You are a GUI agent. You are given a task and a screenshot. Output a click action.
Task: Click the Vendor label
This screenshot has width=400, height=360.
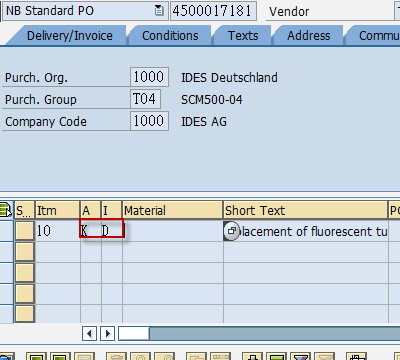(289, 12)
